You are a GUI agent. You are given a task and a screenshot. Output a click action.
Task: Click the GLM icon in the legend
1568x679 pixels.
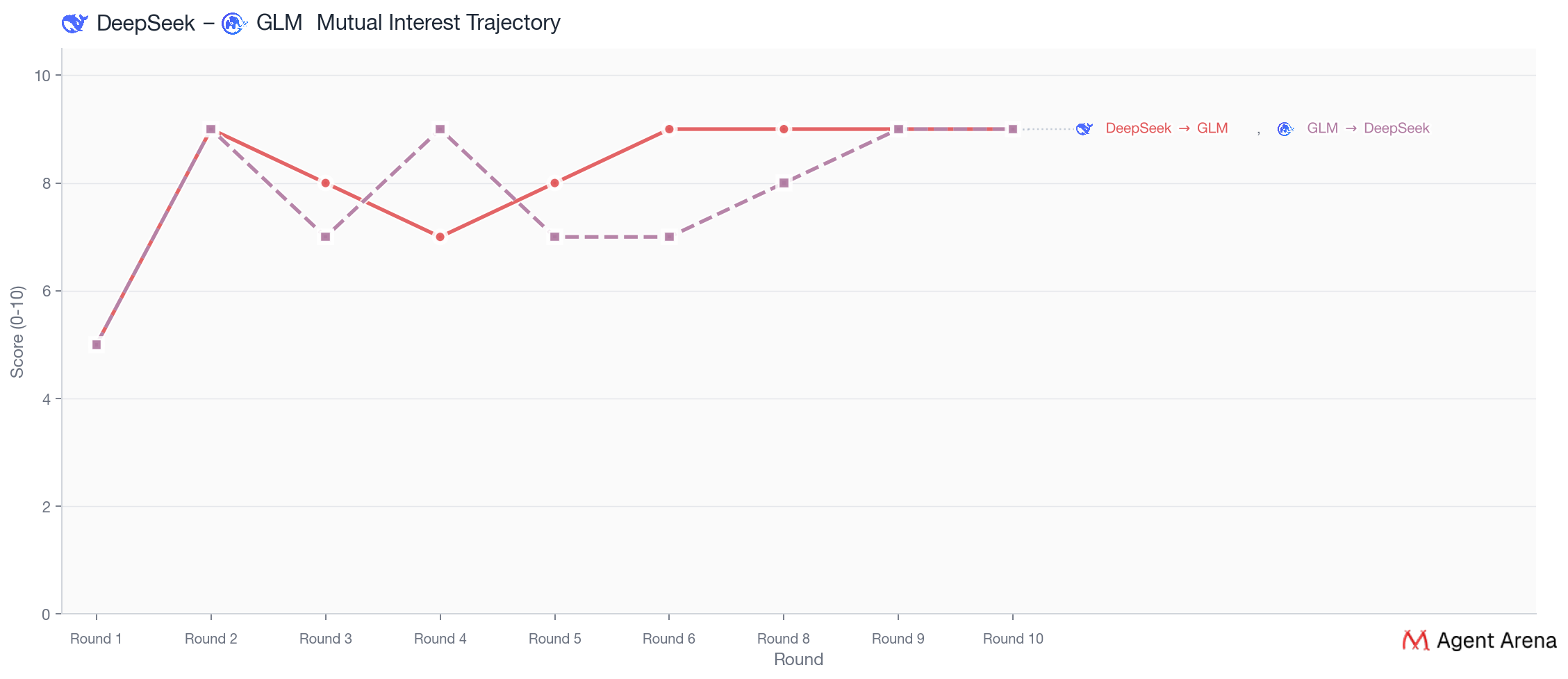(x=1285, y=128)
